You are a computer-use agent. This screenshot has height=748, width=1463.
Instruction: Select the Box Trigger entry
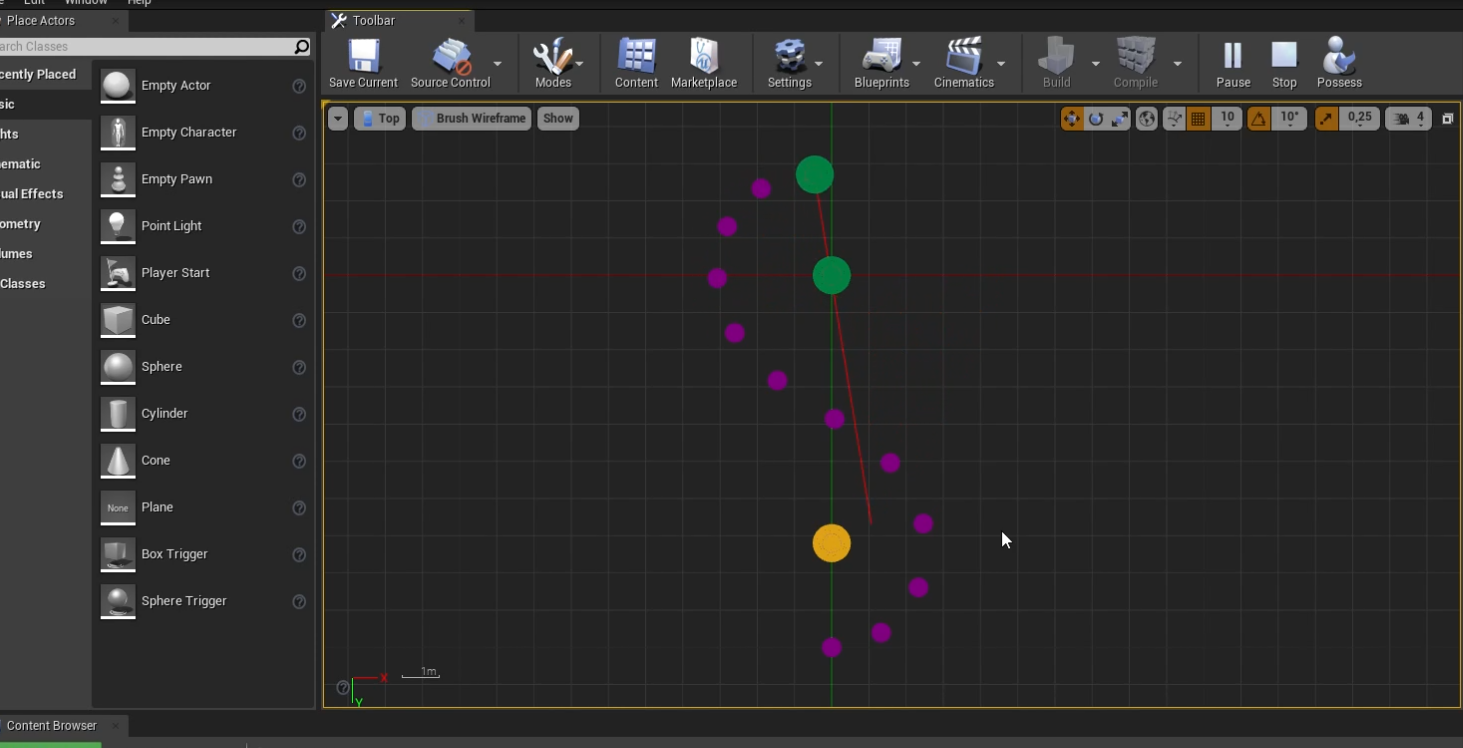point(203,554)
